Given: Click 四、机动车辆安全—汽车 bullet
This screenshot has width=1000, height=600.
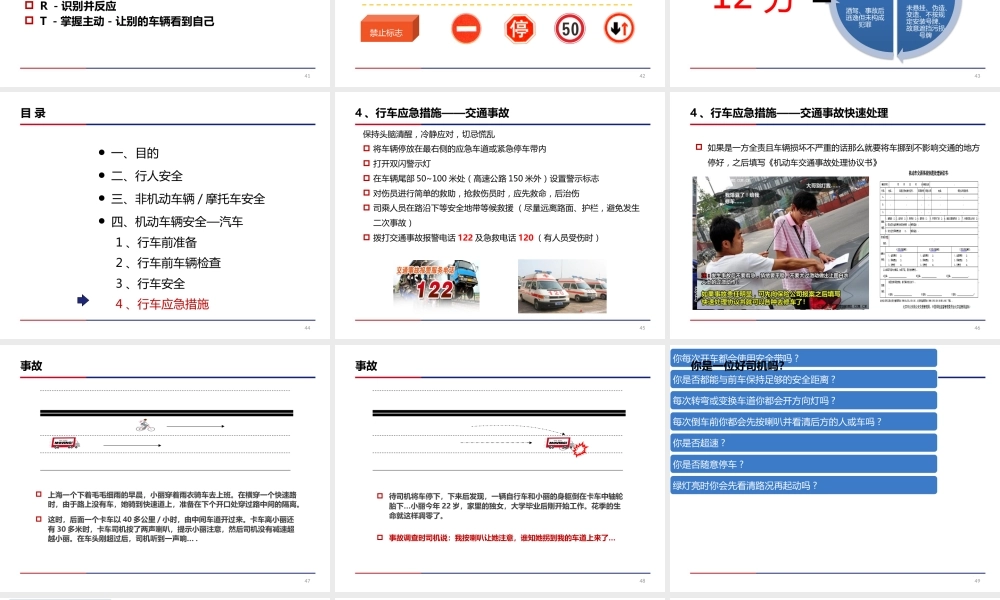Looking at the screenshot, I should [x=177, y=222].
